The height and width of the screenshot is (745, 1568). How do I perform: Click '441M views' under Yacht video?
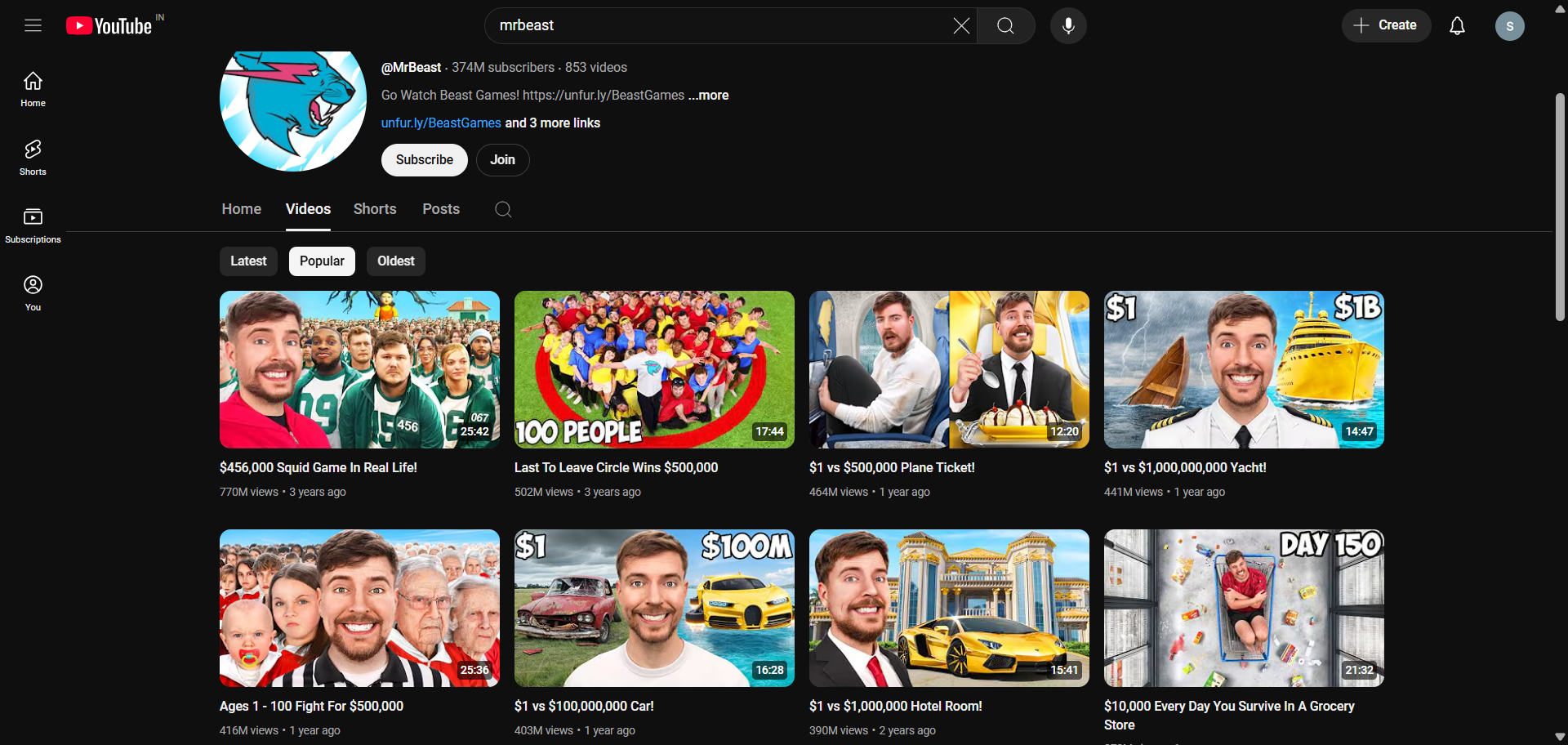pos(1134,492)
